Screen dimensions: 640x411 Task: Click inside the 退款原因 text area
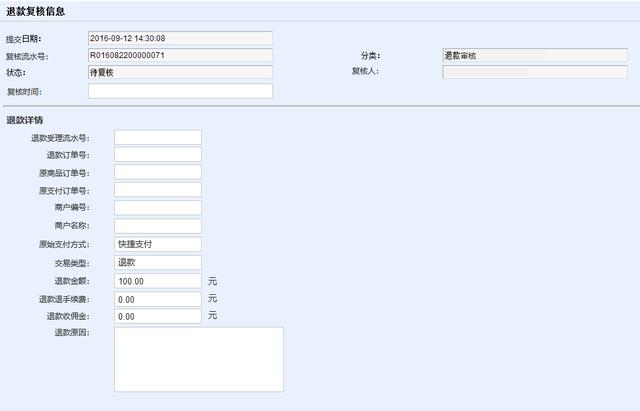pyautogui.click(x=199, y=359)
